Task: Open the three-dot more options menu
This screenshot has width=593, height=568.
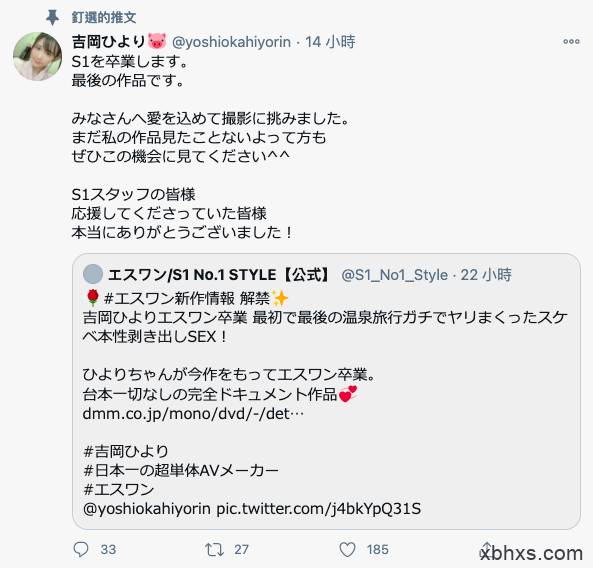Action: click(x=571, y=41)
